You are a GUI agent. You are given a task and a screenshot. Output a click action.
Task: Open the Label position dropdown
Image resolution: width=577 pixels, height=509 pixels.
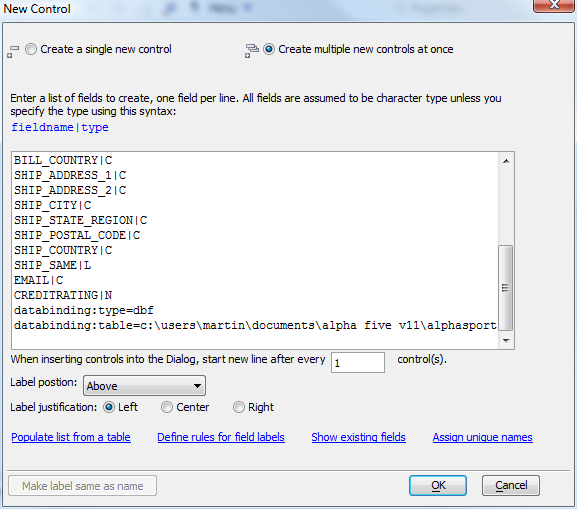coord(144,386)
